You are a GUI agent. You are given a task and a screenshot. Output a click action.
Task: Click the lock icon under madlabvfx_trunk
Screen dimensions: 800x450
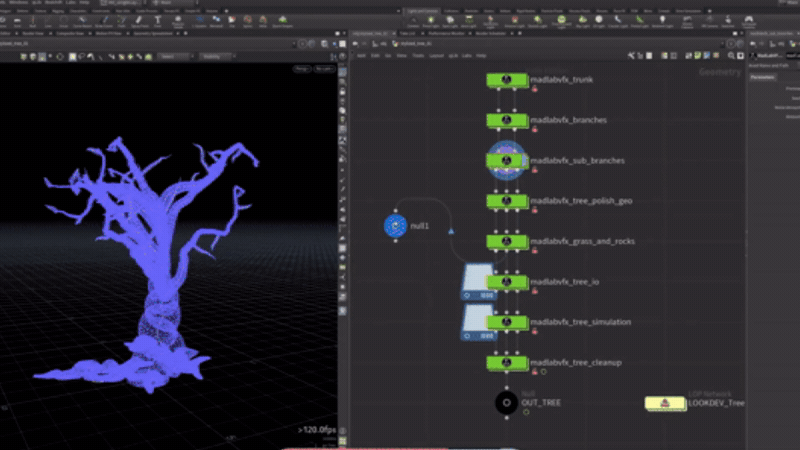(535, 89)
